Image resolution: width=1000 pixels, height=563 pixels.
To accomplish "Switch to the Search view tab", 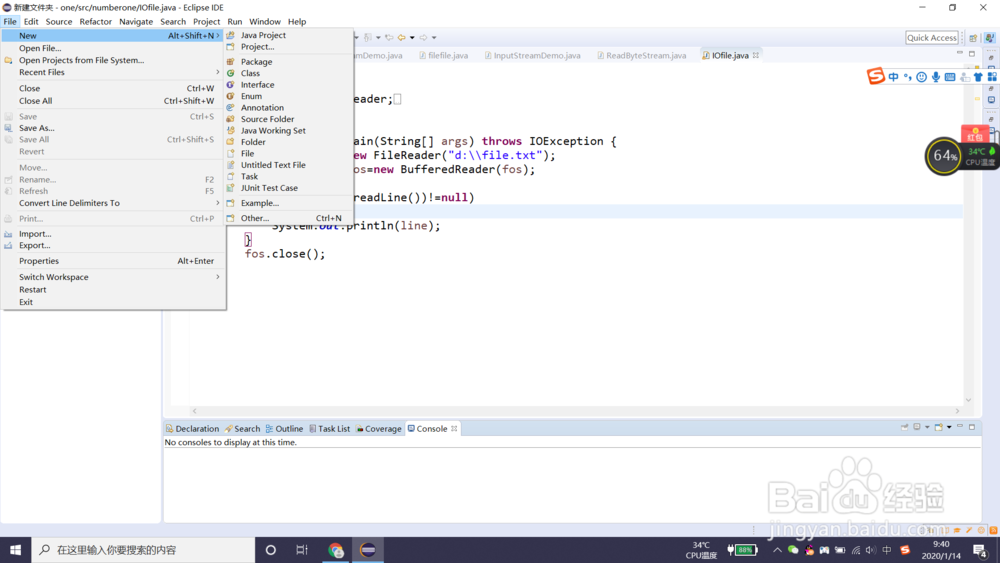I will (x=242, y=429).
